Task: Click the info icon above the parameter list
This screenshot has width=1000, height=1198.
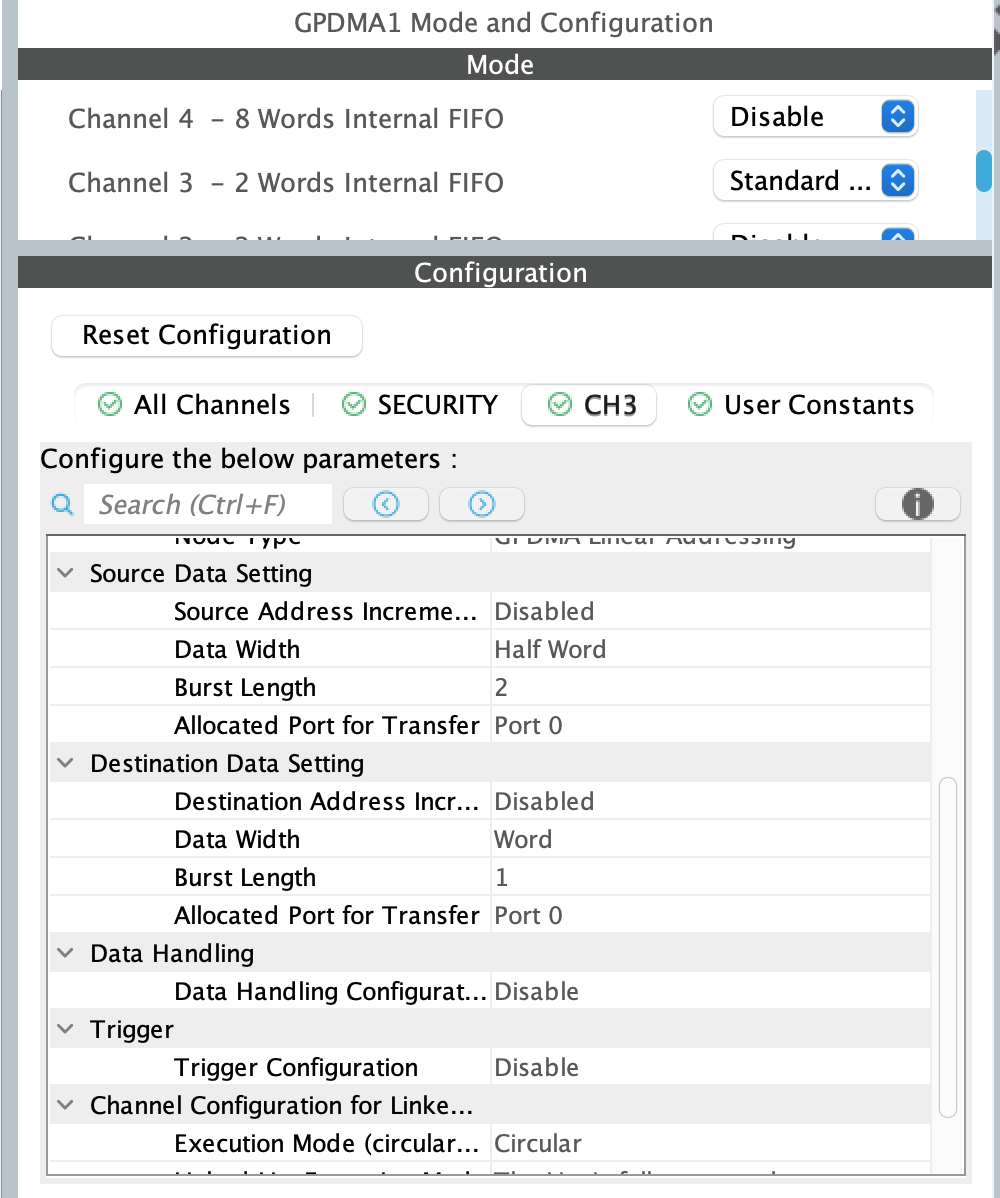Action: (x=917, y=504)
